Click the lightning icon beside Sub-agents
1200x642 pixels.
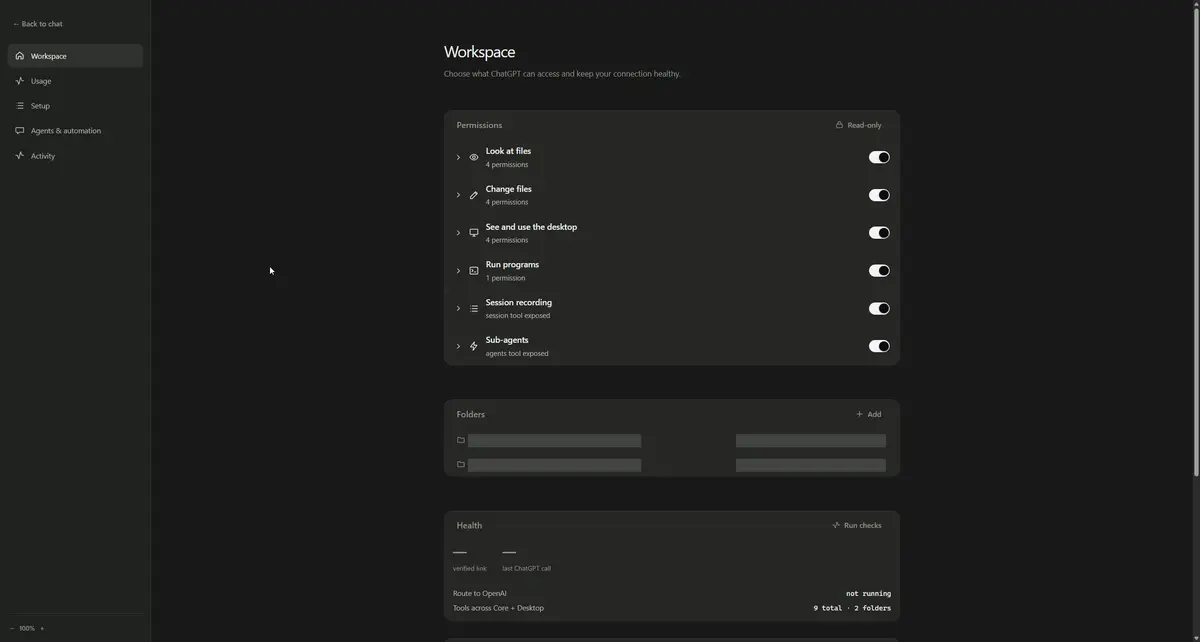point(474,346)
